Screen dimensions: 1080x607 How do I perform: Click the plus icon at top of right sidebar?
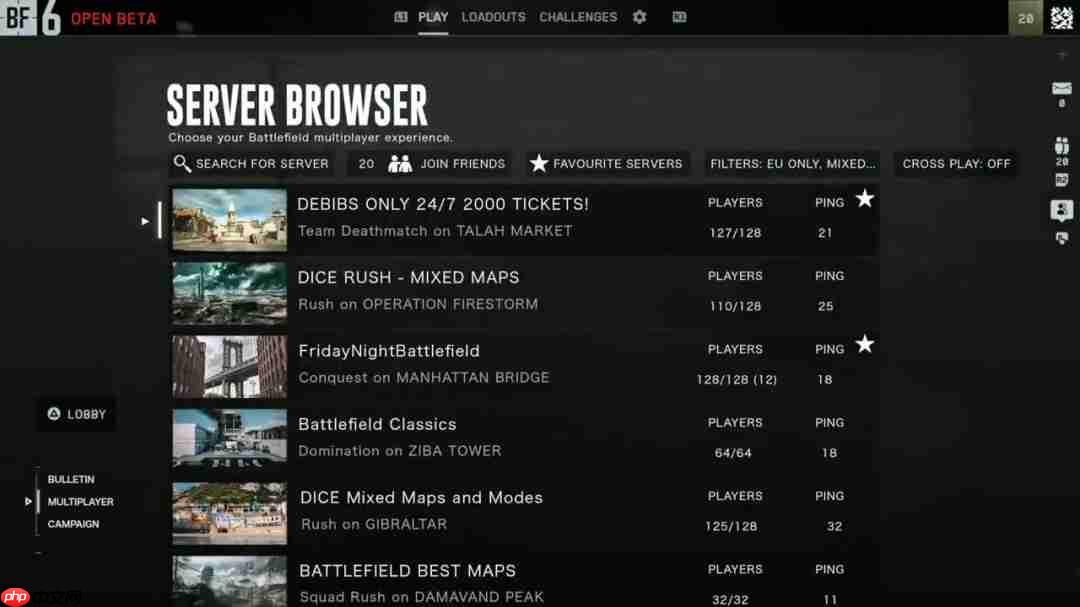(1061, 55)
